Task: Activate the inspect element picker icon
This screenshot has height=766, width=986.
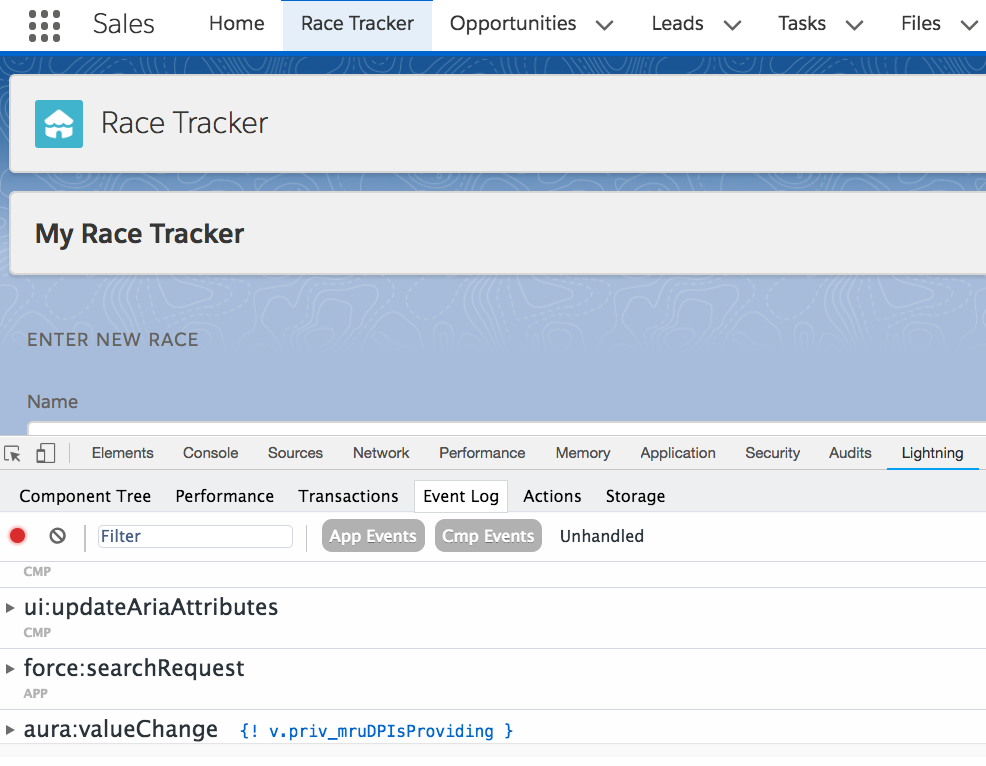Action: [13, 454]
